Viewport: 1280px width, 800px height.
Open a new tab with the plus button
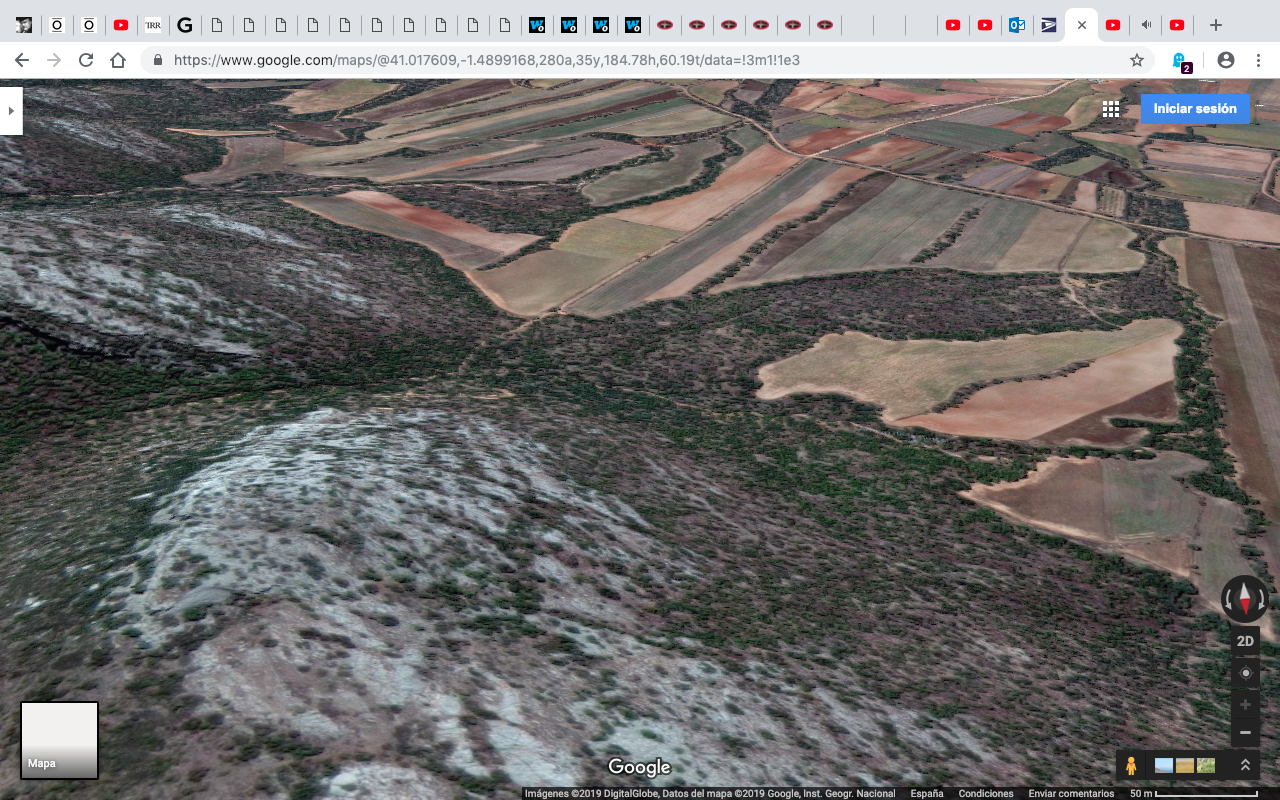1215,25
